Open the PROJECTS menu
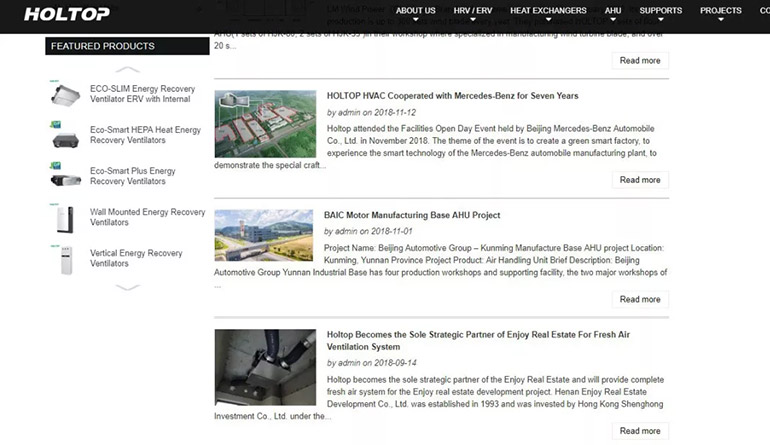This screenshot has width=770, height=445. point(720,10)
